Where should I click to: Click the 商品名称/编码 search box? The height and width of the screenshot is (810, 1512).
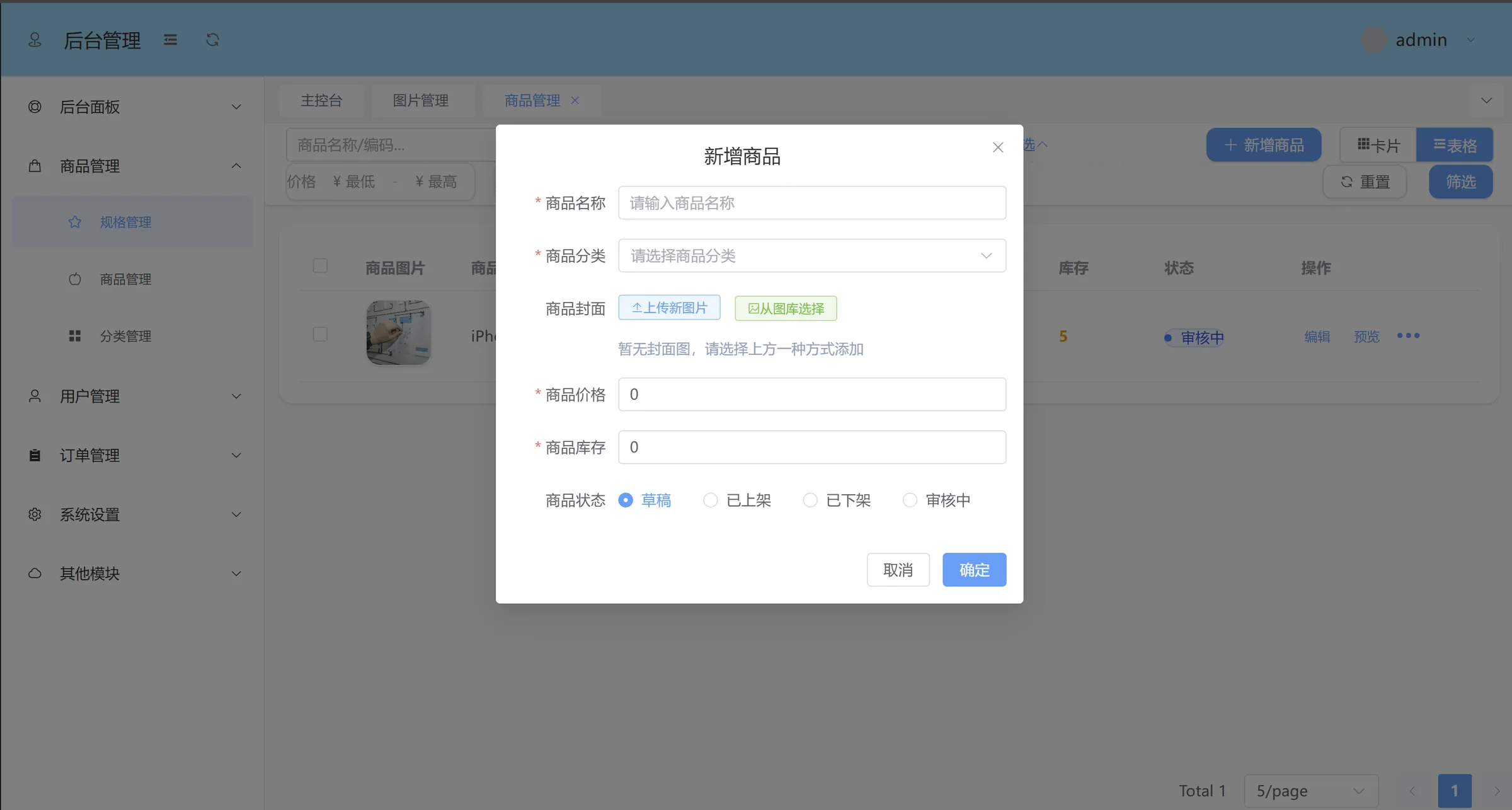point(391,145)
